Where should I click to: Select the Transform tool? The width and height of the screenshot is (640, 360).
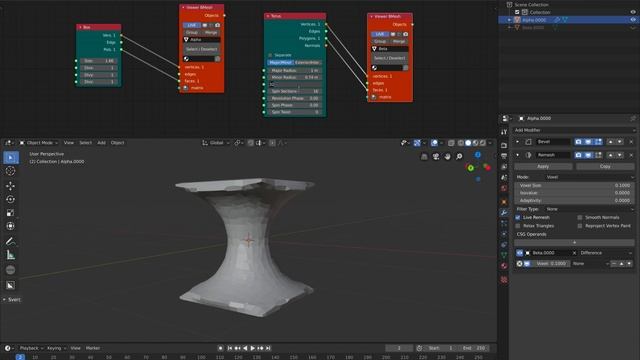click(11, 226)
